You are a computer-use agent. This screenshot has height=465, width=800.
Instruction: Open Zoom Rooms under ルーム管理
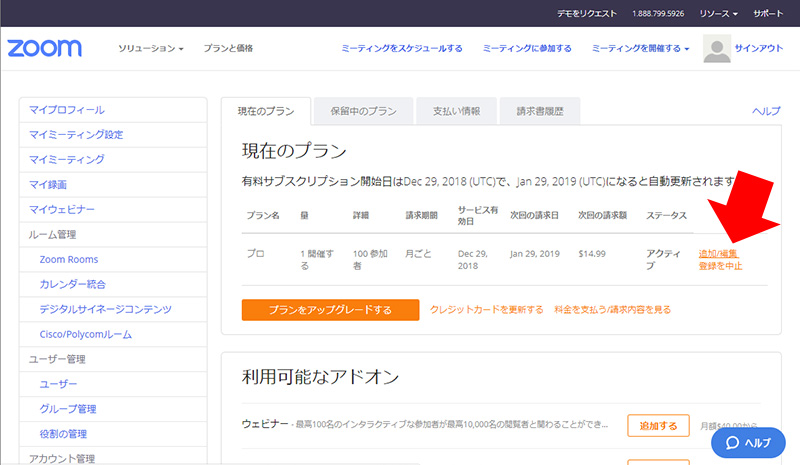(x=67, y=260)
